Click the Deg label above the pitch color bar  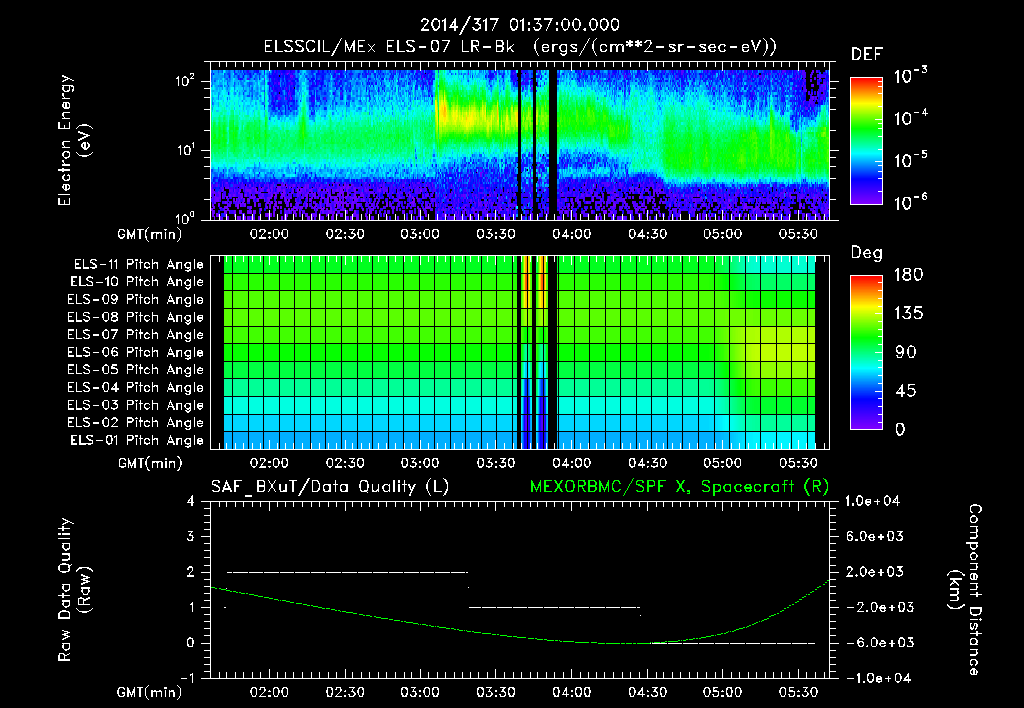tap(867, 253)
